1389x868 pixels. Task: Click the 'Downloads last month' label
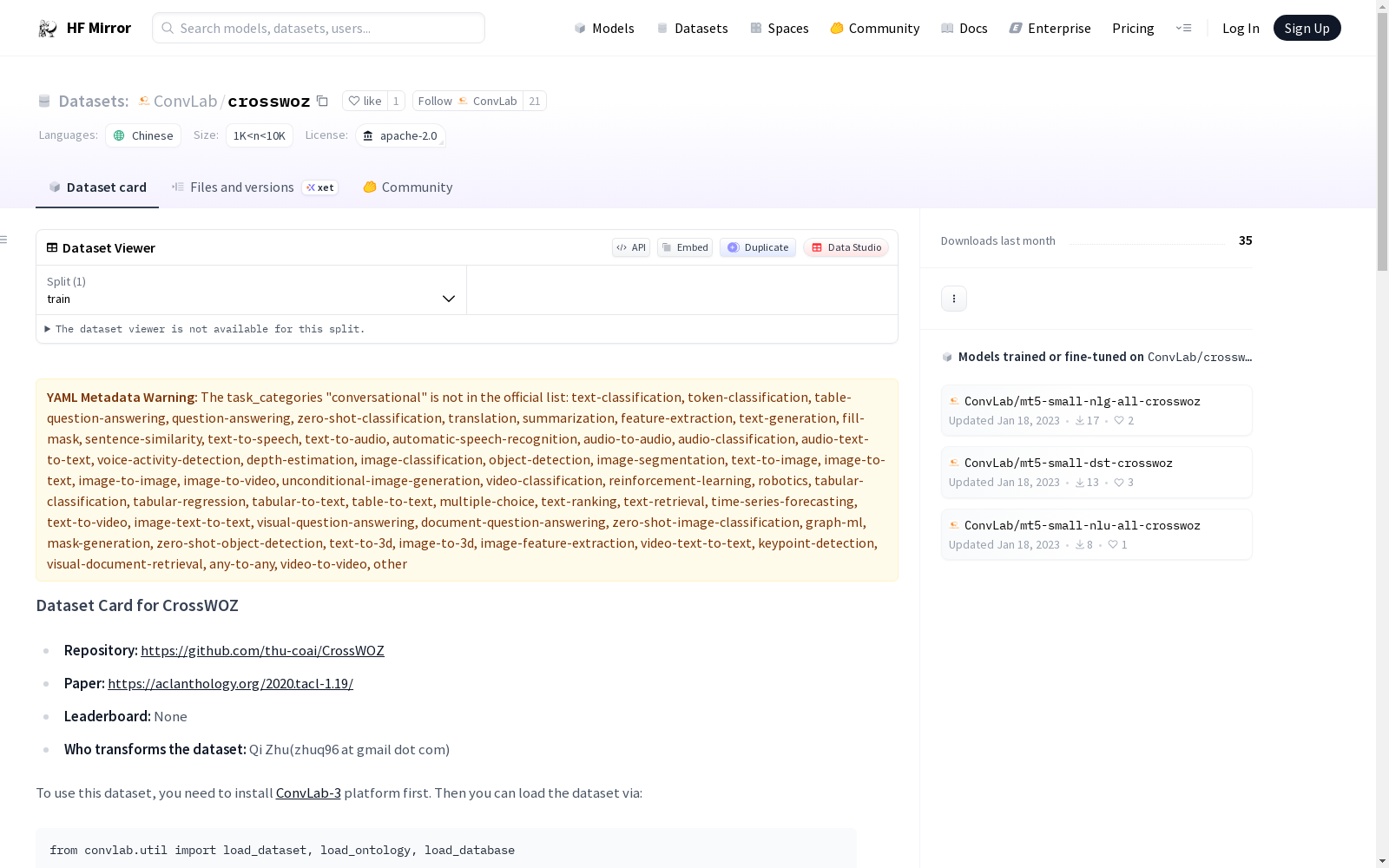998,240
